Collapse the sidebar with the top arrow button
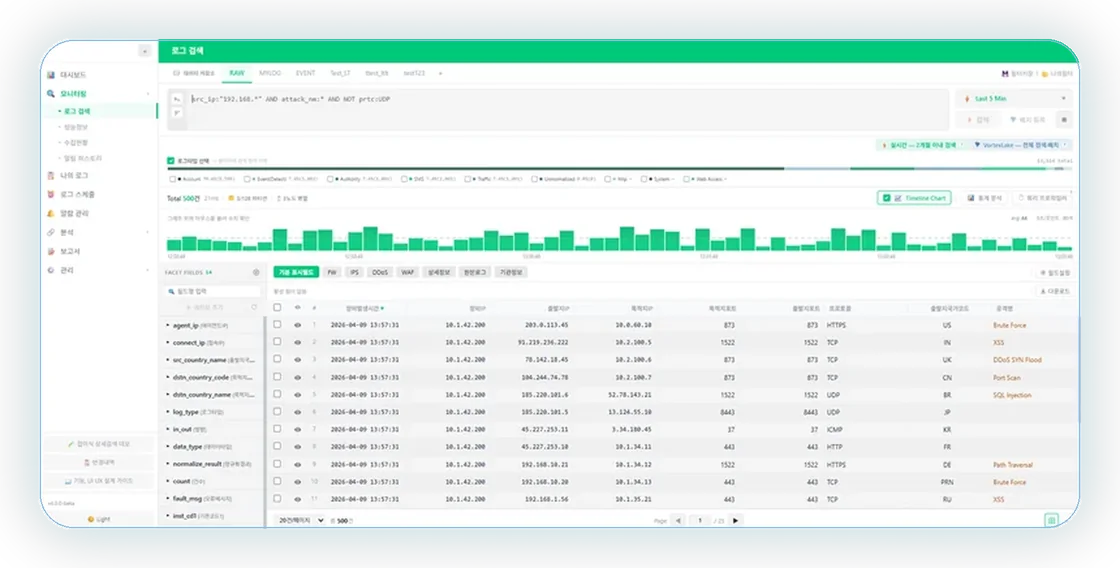The width and height of the screenshot is (1120, 568). pos(145,51)
